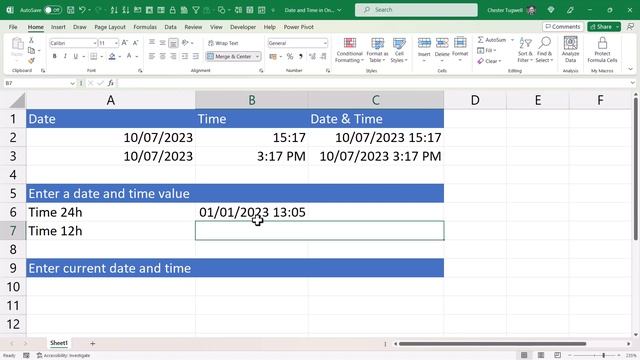640x360 pixels.
Task: Click the Increase Indent icon
Action: (196, 56)
